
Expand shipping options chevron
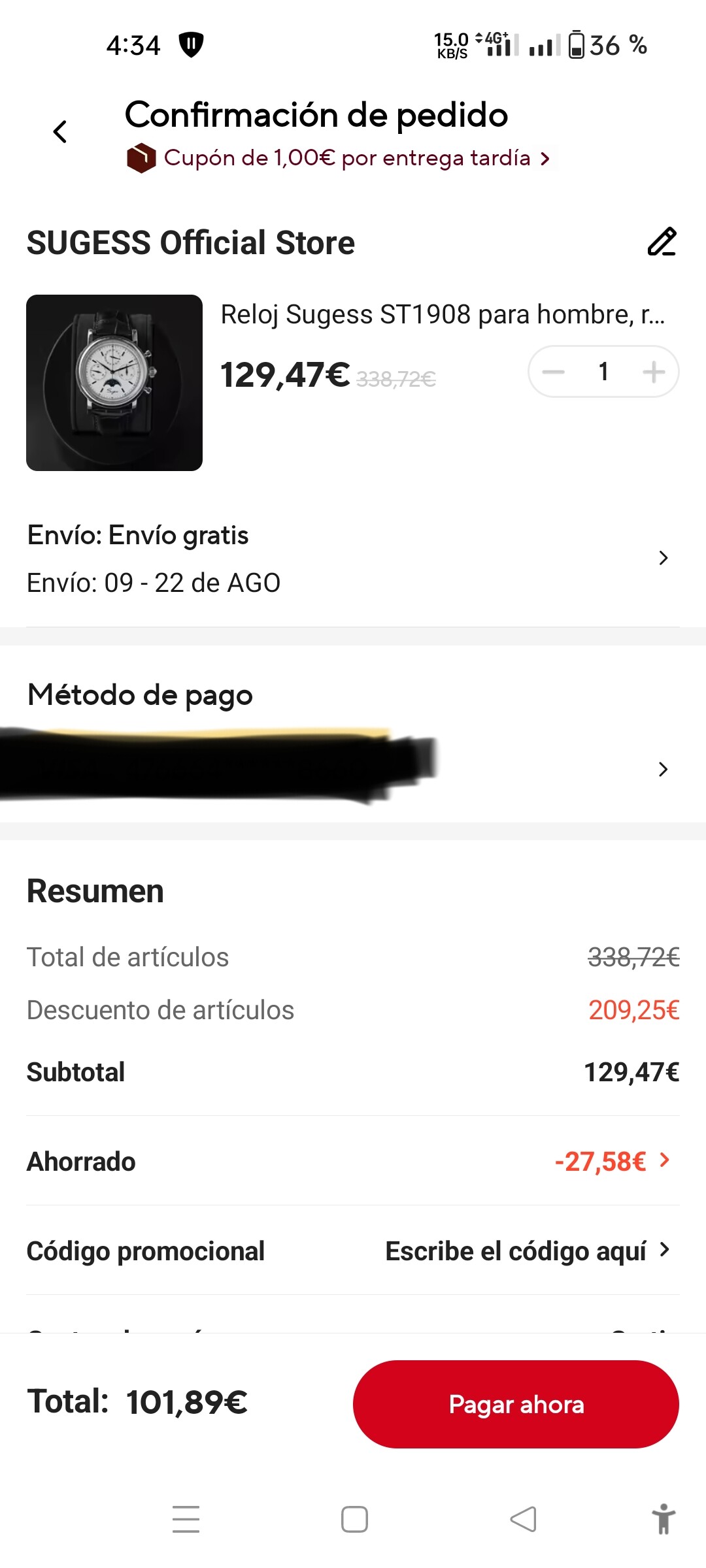[x=663, y=558]
